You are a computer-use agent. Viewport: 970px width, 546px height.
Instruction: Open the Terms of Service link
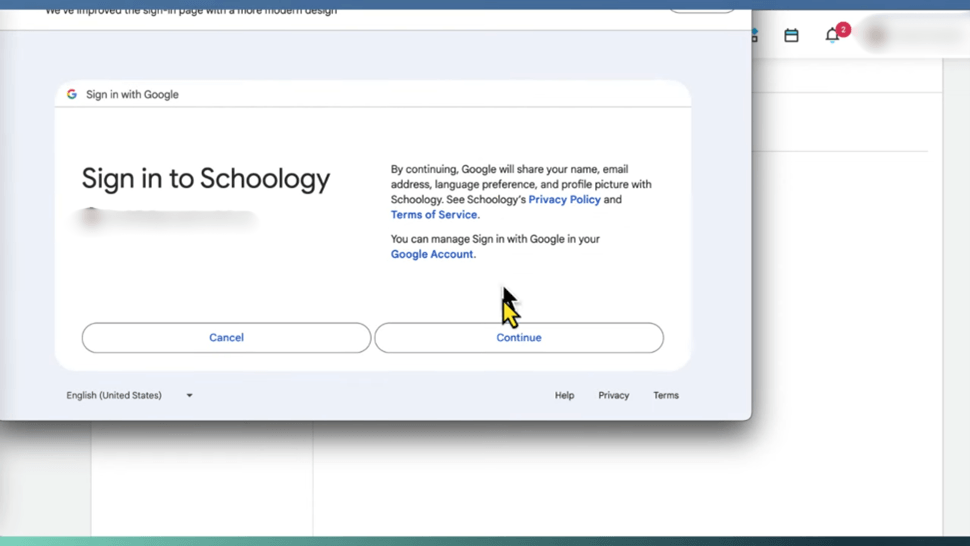coord(434,215)
